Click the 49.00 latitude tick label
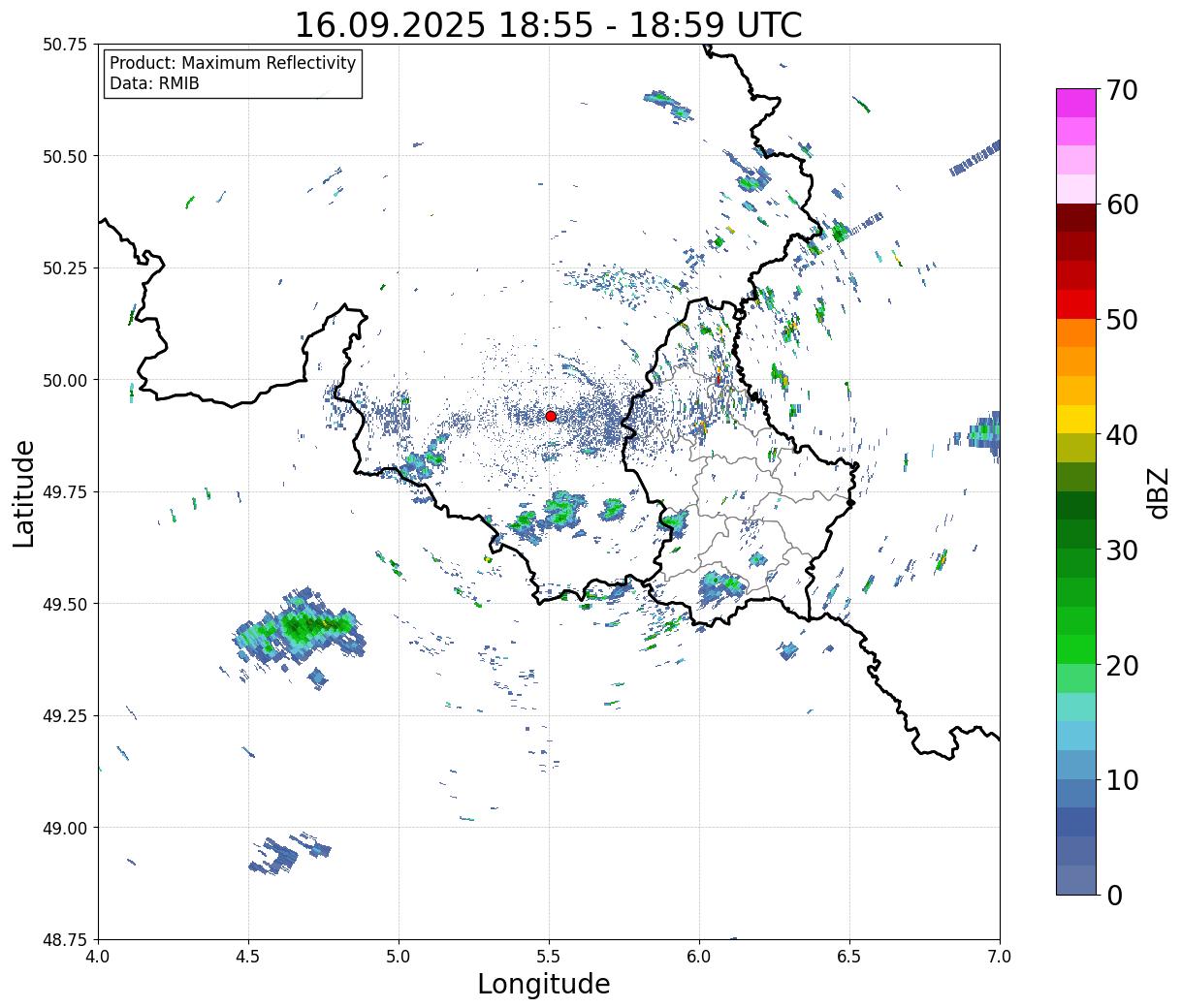The width and height of the screenshot is (1182, 1008). (x=65, y=828)
